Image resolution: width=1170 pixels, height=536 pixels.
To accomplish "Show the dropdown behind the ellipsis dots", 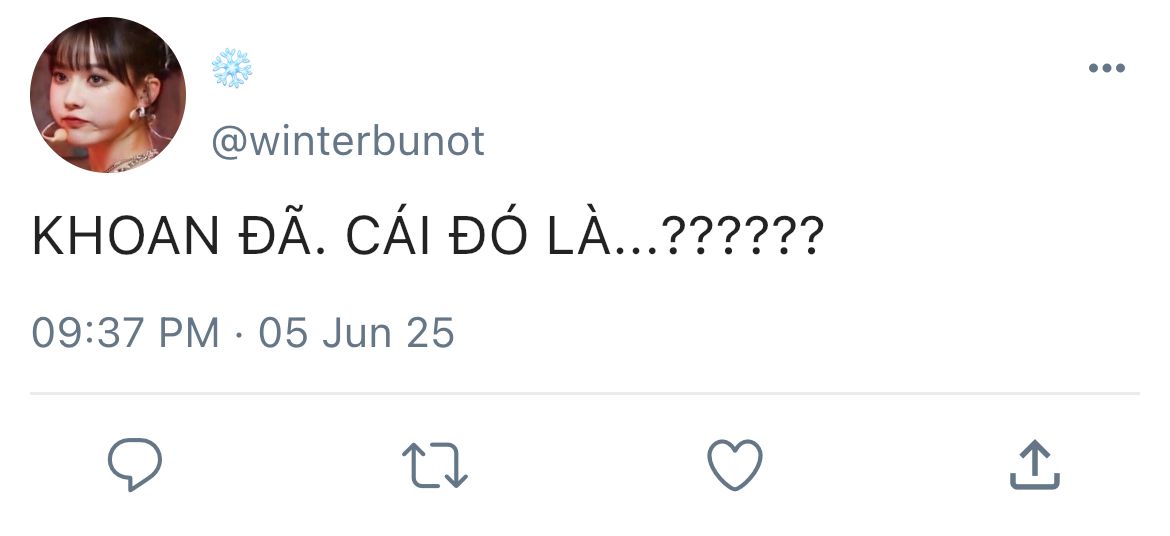I will click(1107, 68).
